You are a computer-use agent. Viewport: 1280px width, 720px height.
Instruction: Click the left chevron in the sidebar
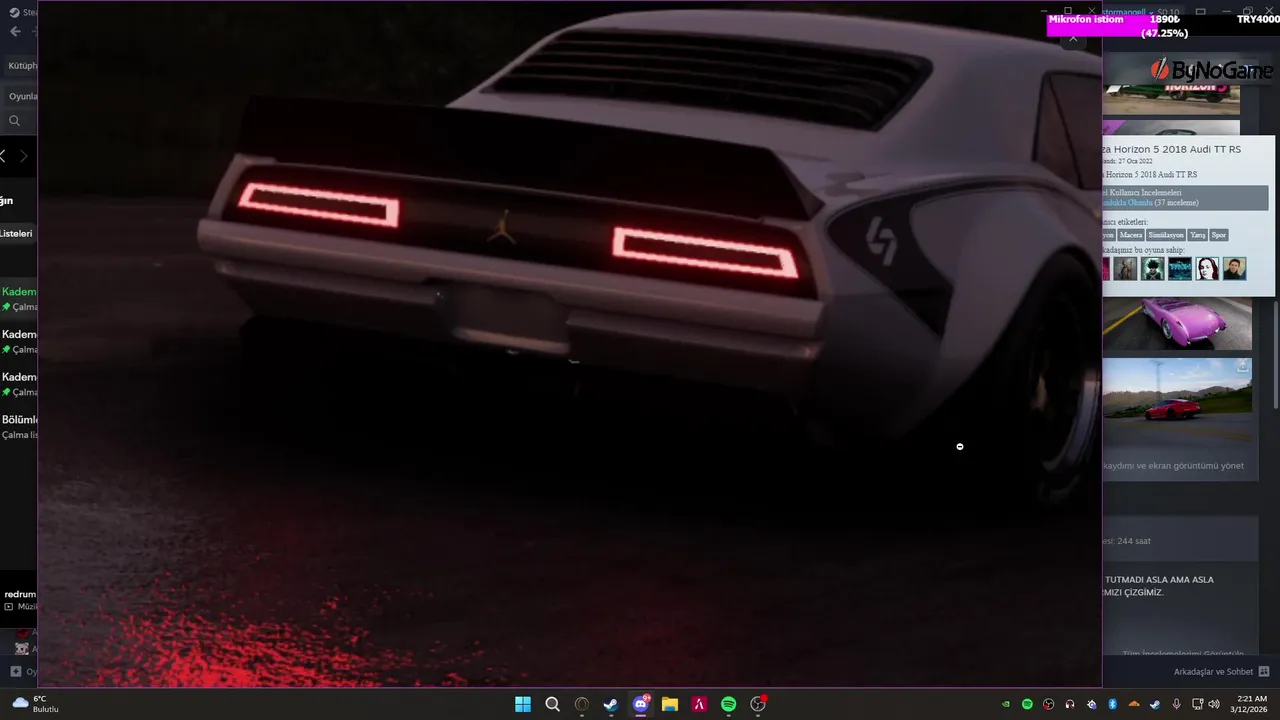pos(3,156)
